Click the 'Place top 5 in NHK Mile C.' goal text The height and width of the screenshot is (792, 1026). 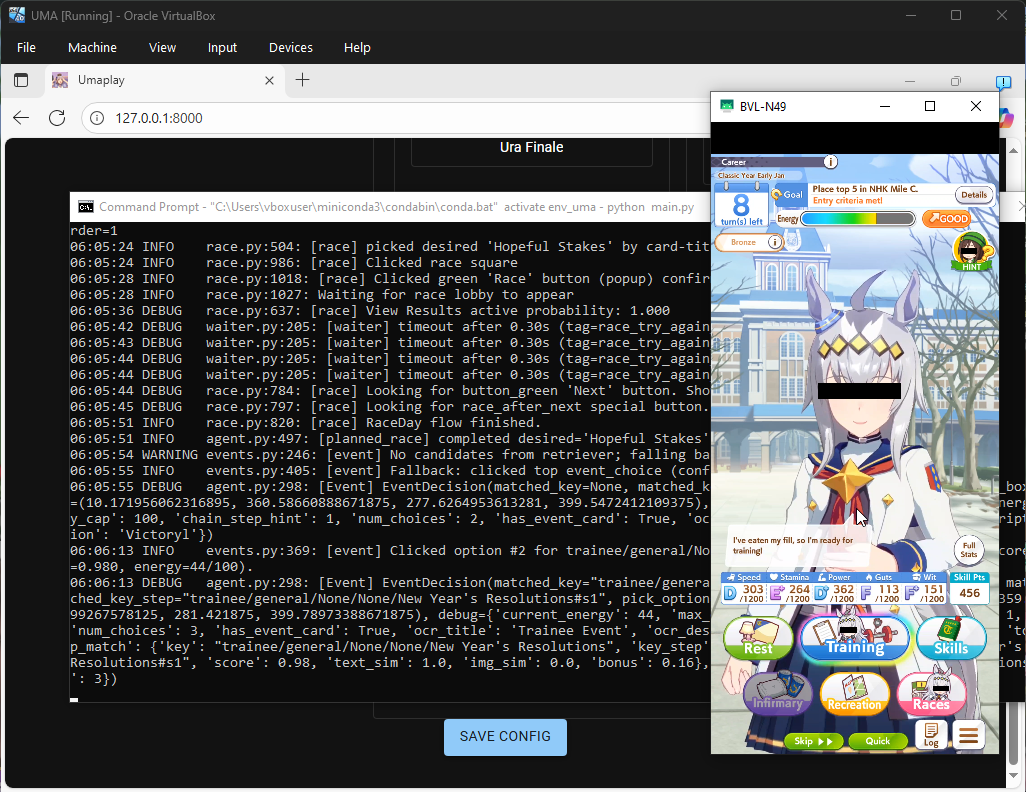click(865, 189)
